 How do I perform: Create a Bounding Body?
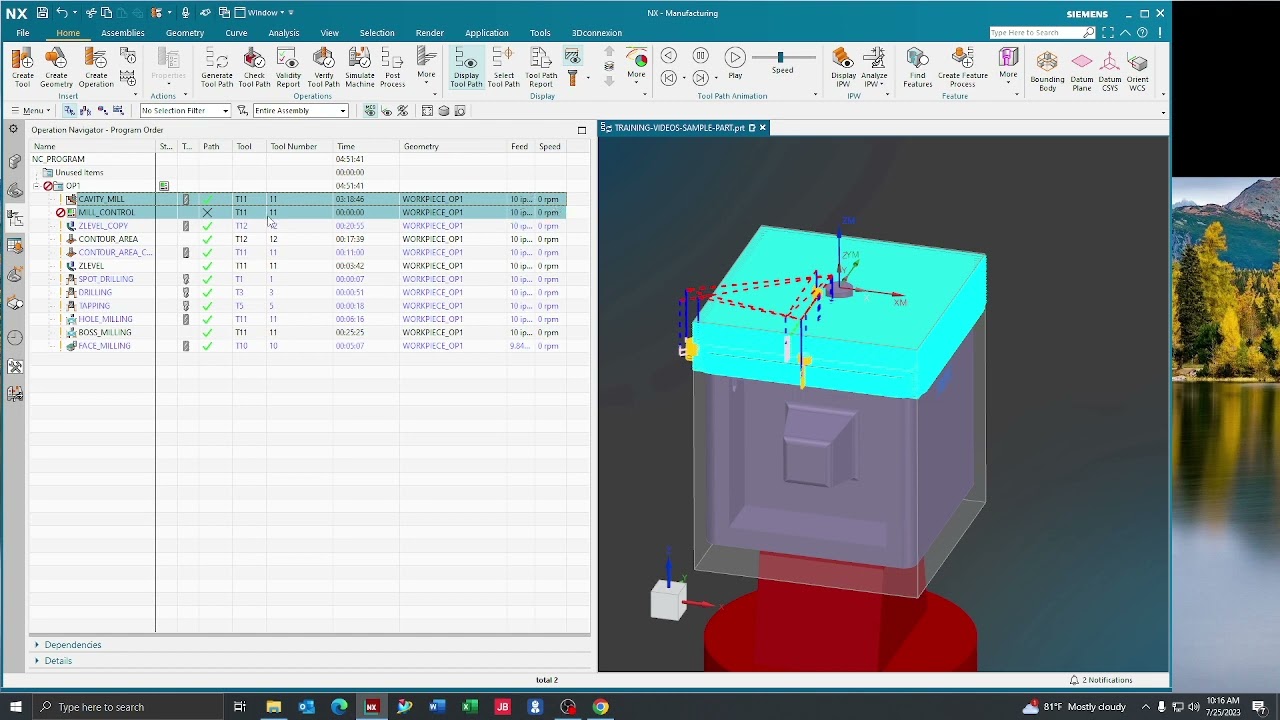coord(1047,70)
